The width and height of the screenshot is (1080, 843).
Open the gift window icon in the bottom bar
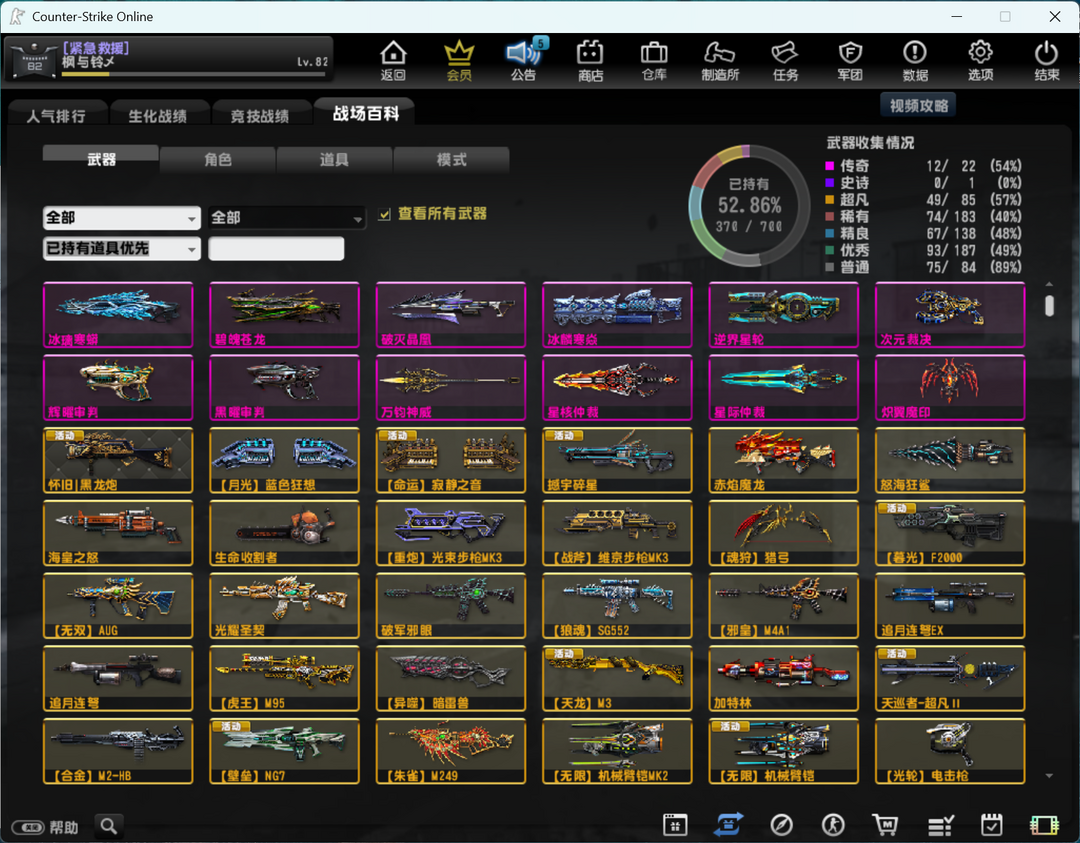coord(675,824)
